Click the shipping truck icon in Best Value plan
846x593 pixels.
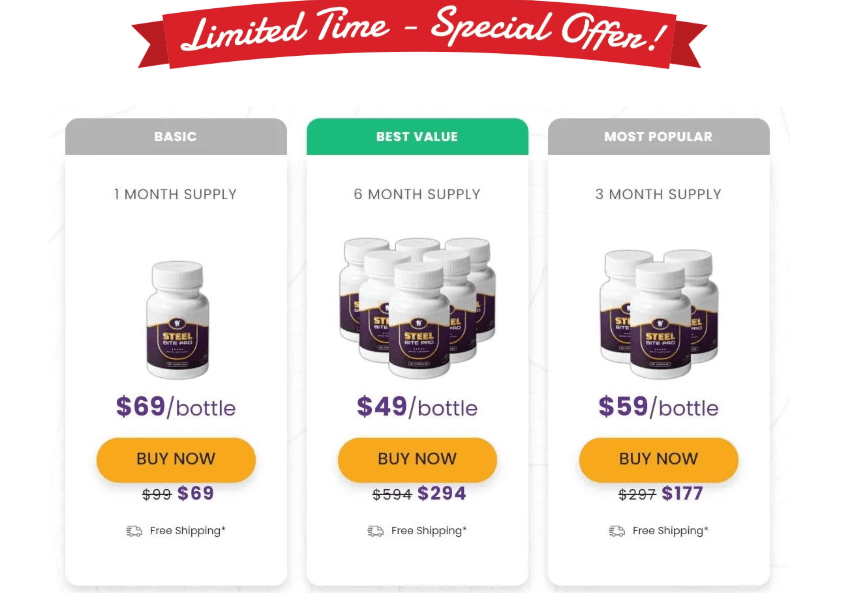(376, 531)
